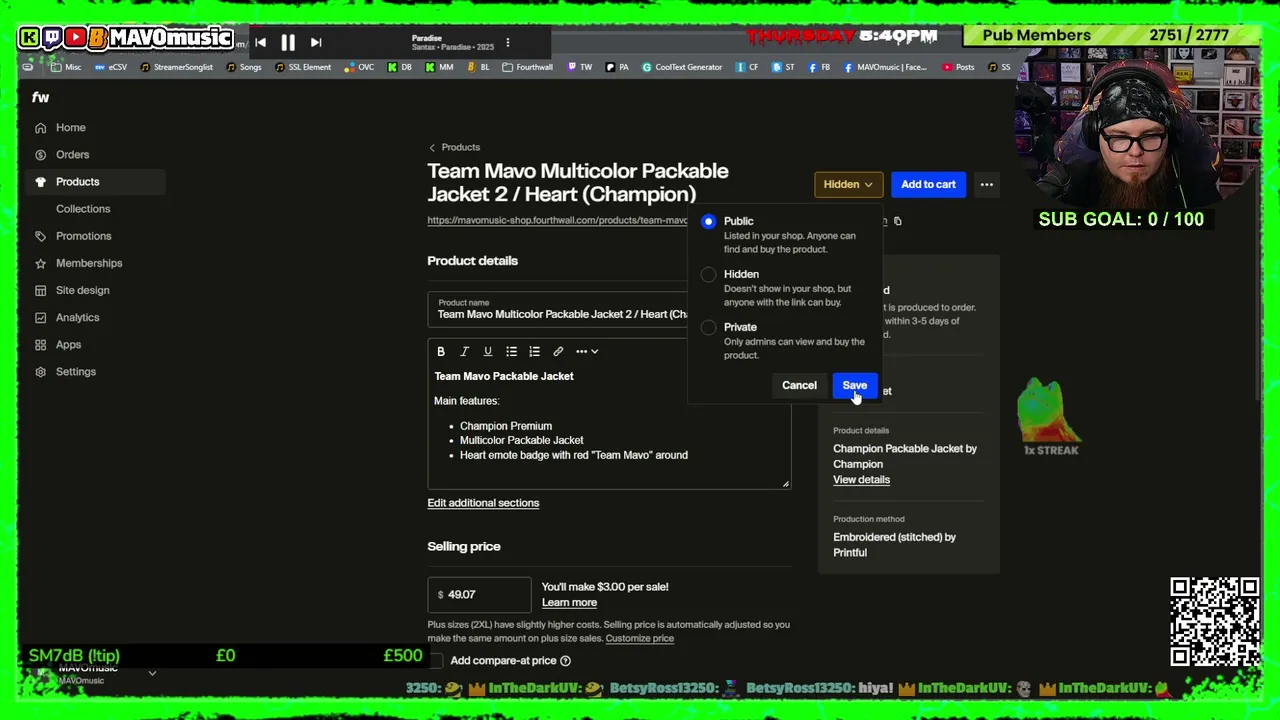Select the Hidden visibility radio option
Screen dimensions: 1280x720
709,274
